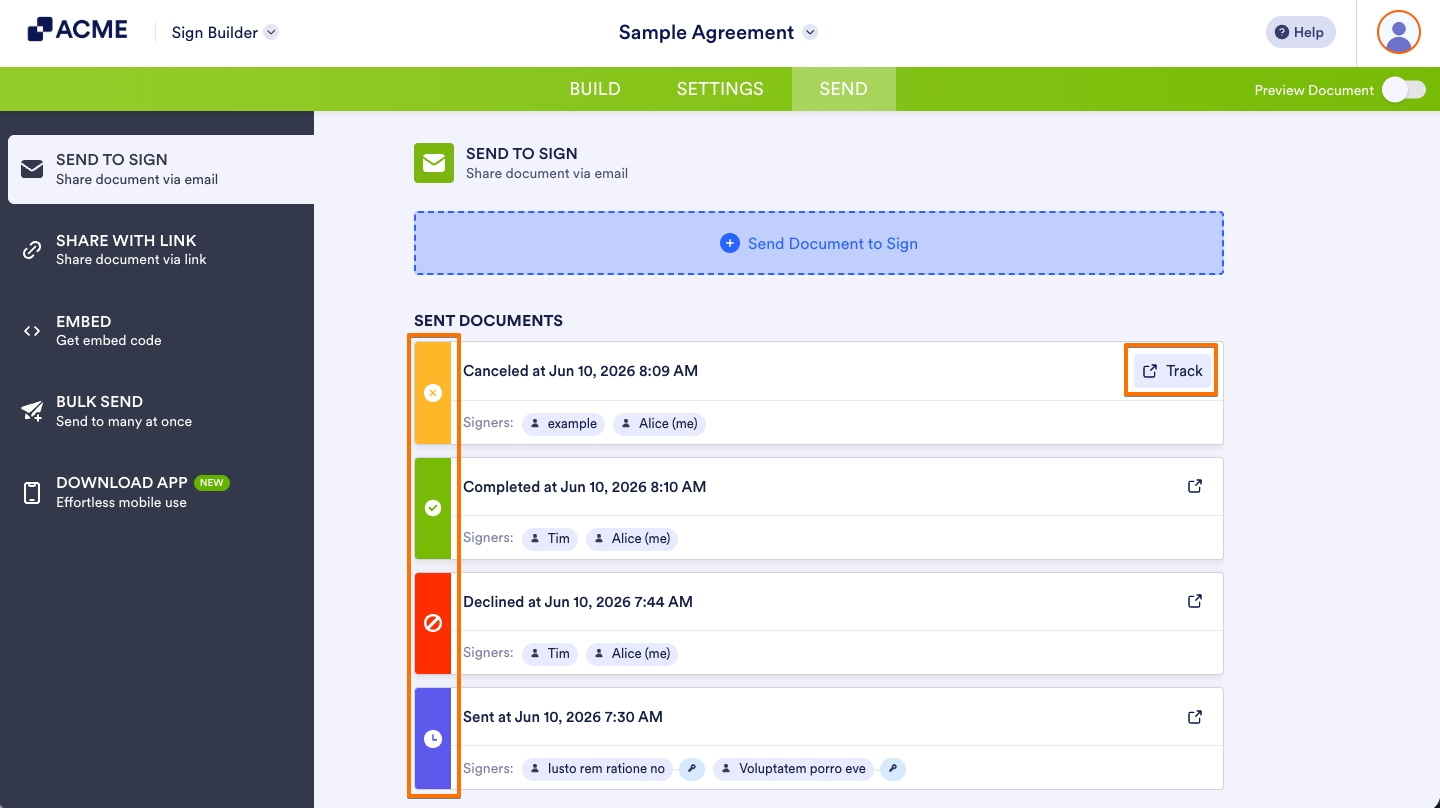Click the red declined status icon
Screen dimensions: 1440x808
433,623
